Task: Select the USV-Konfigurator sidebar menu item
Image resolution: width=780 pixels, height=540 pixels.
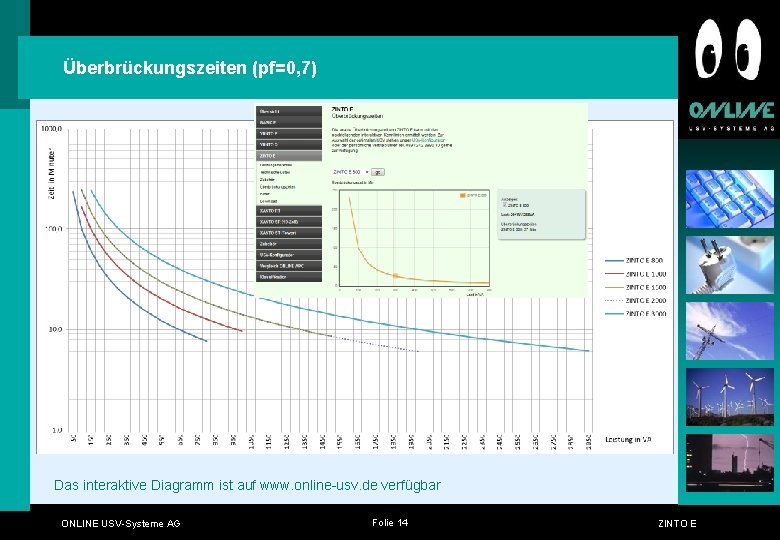Action: 289,255
